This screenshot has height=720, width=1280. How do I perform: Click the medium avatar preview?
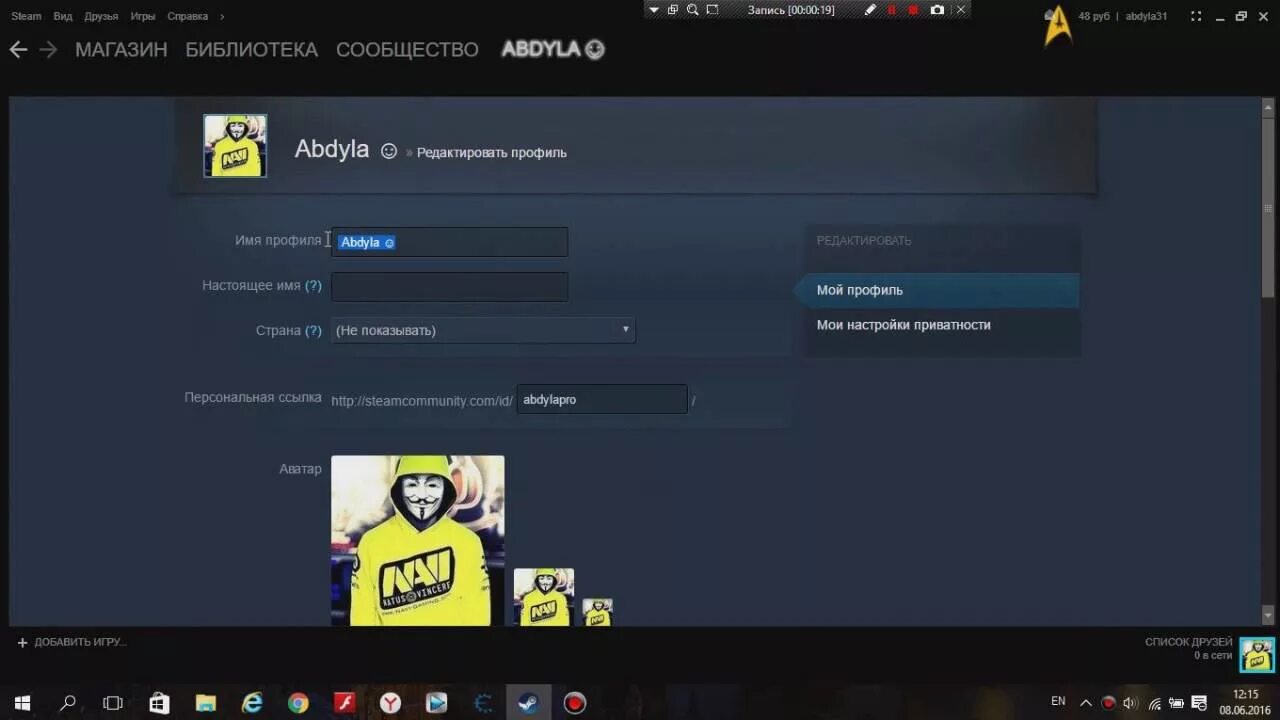coord(544,598)
